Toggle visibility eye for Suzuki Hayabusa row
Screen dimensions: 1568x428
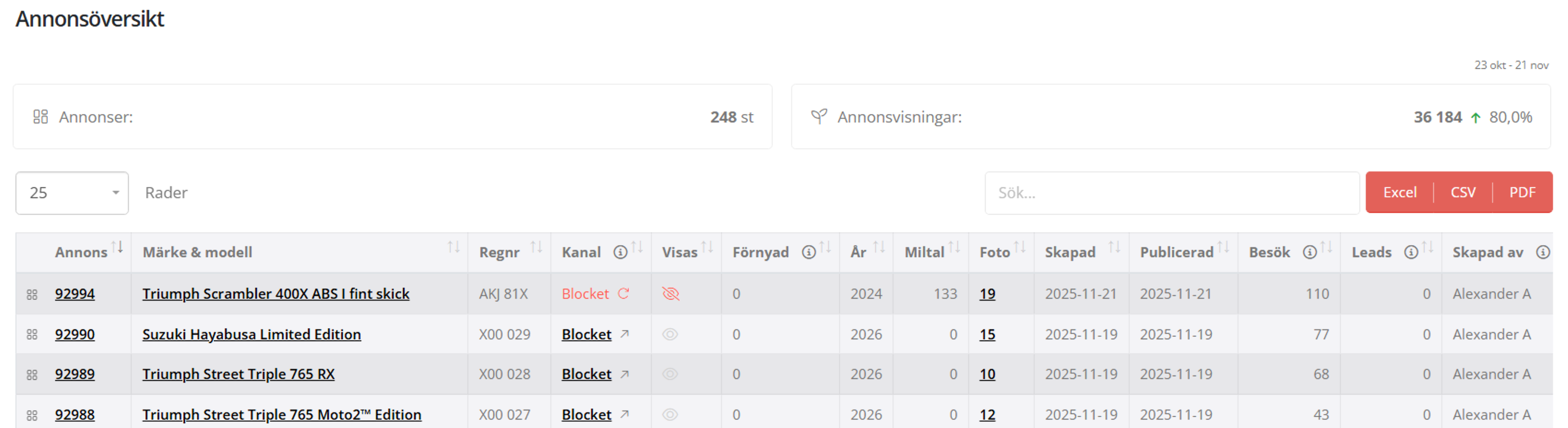tap(670, 333)
